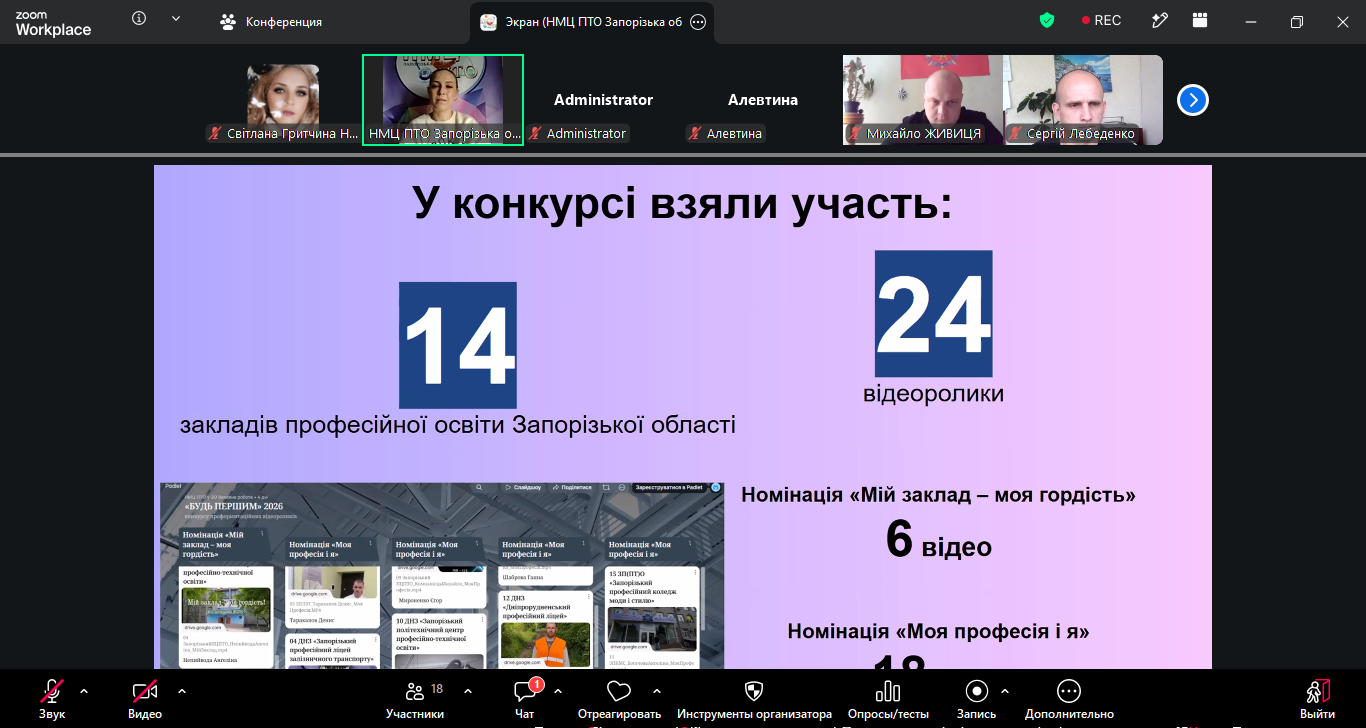1366x728 pixels.
Task: Click Отреагировать heart icon
Action: point(619,698)
